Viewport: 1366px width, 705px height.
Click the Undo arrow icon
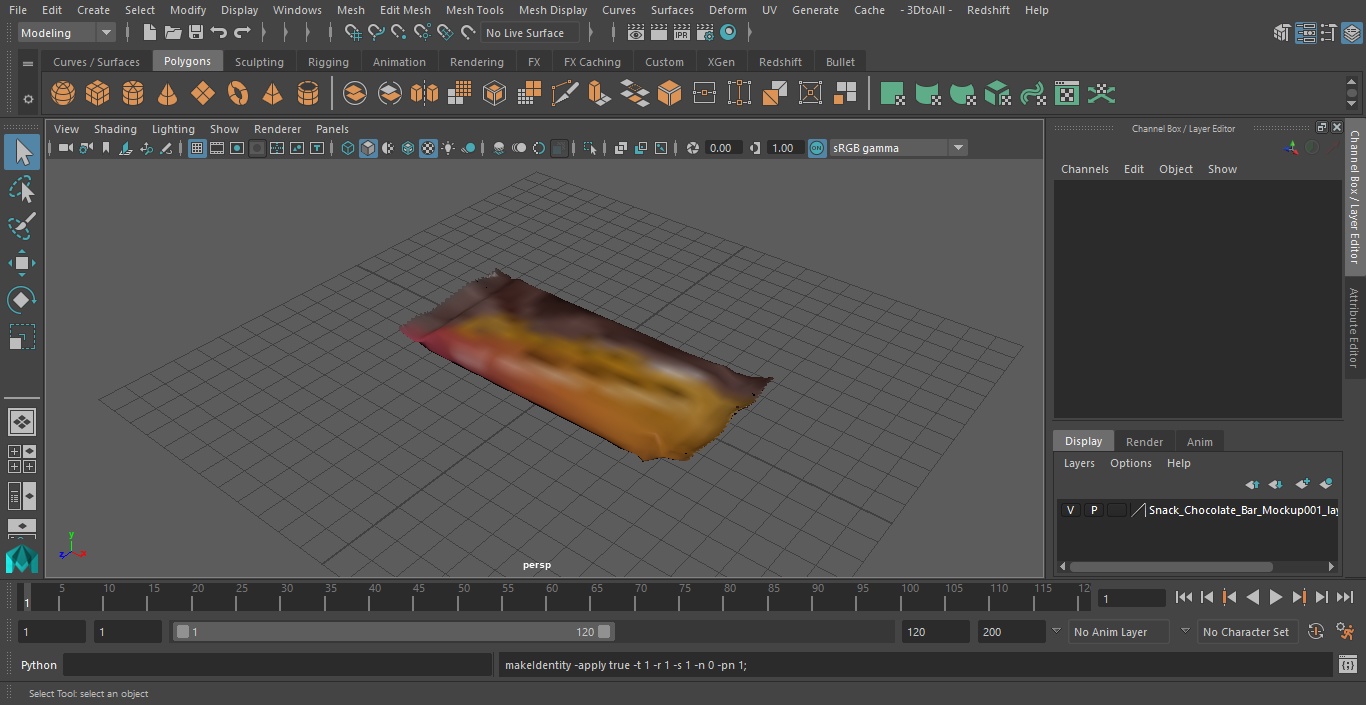pos(219,33)
